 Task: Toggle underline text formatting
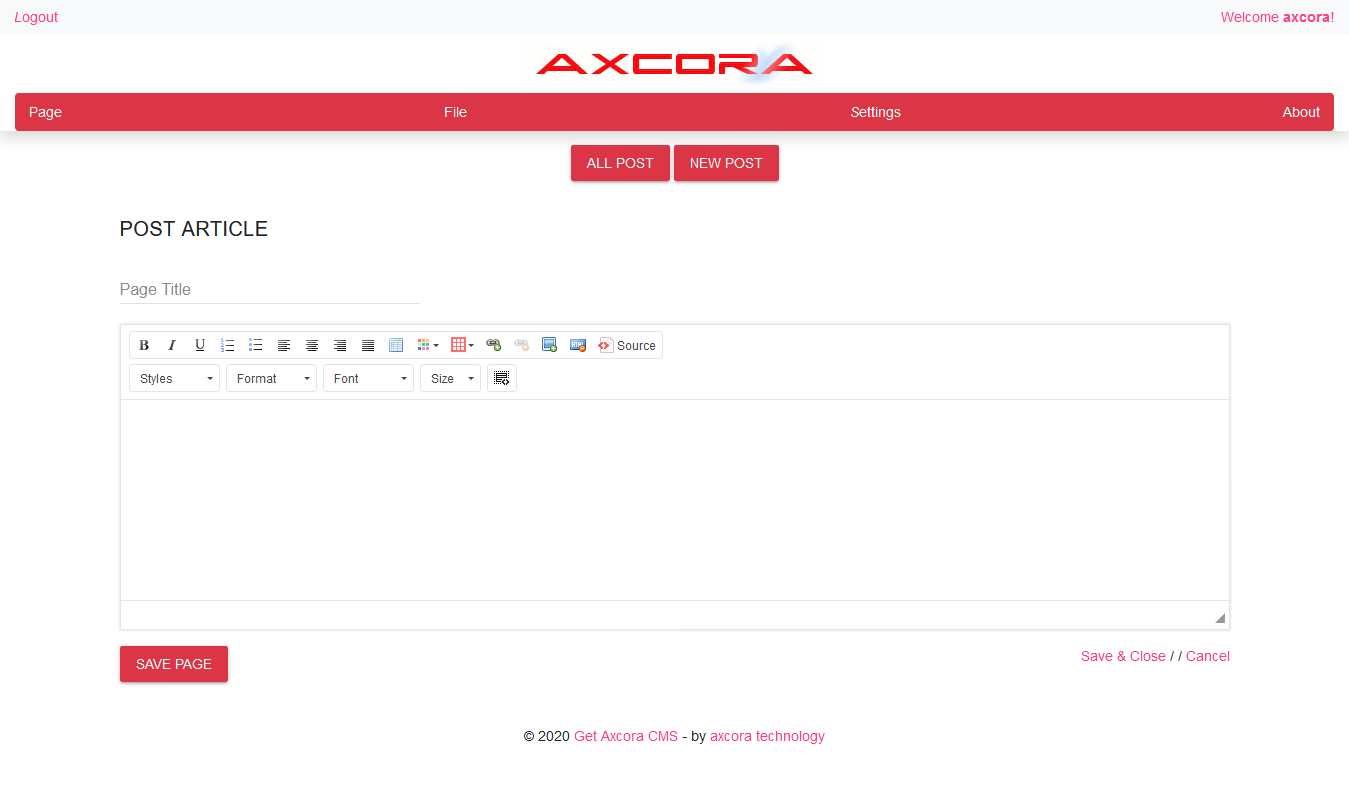pyautogui.click(x=199, y=345)
